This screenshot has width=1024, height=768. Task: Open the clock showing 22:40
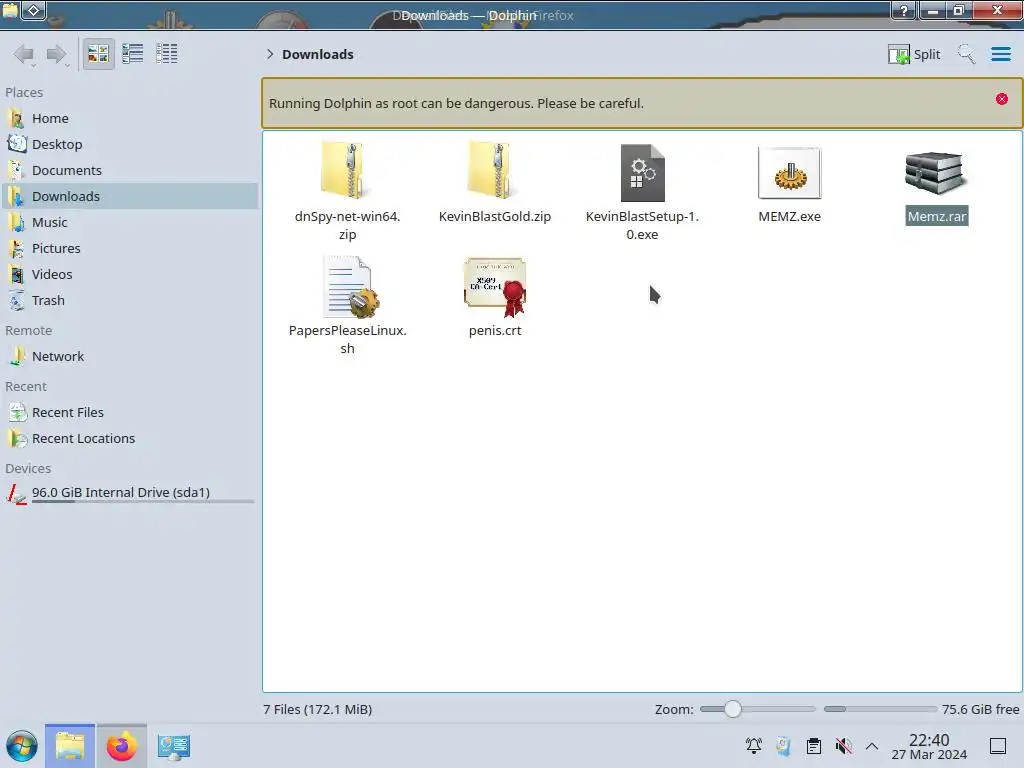(x=929, y=746)
